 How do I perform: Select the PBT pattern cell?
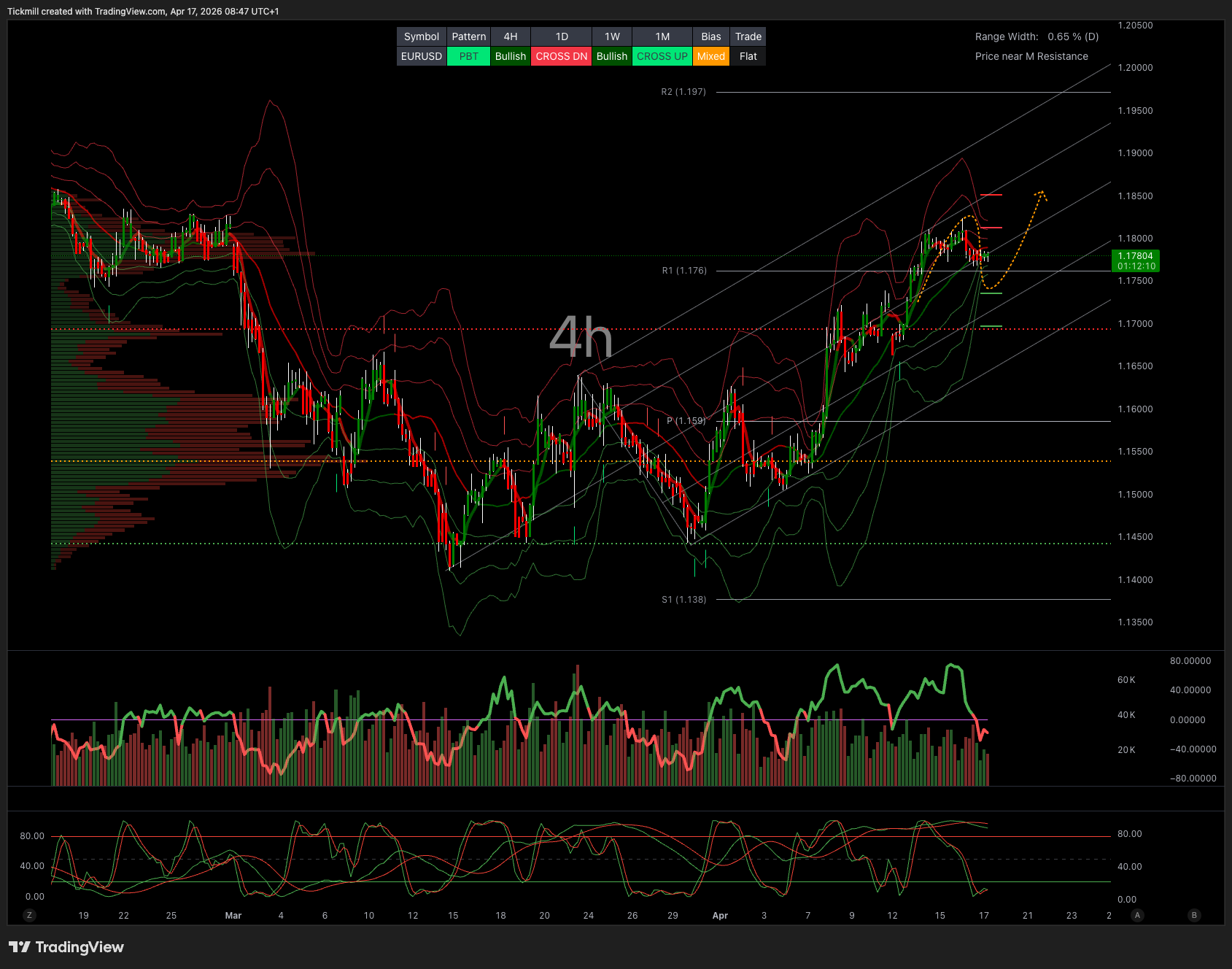tap(468, 56)
